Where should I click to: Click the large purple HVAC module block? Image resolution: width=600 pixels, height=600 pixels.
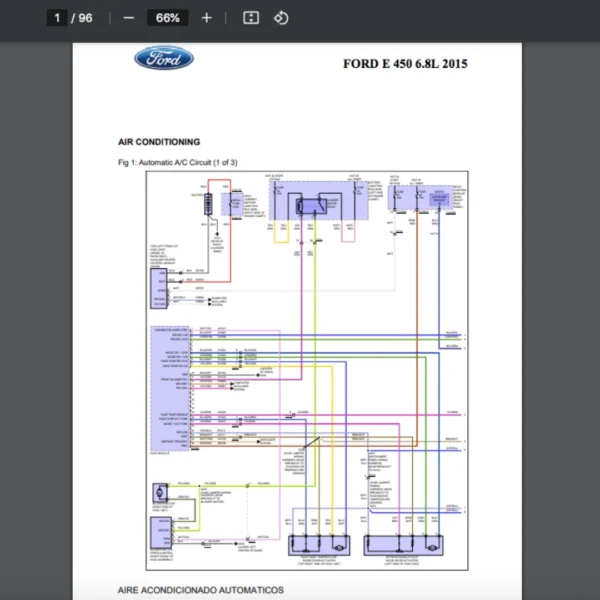click(x=160, y=385)
